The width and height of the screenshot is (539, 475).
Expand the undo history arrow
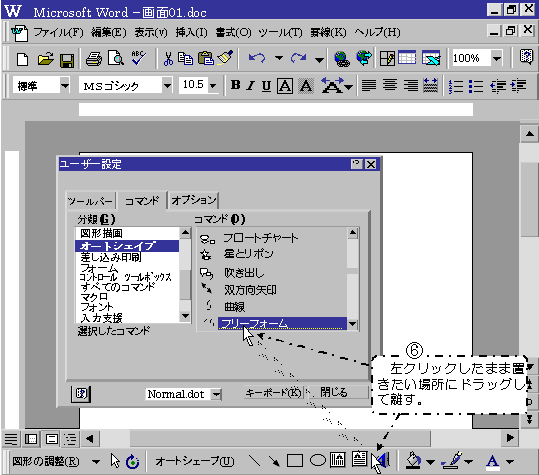(279, 58)
